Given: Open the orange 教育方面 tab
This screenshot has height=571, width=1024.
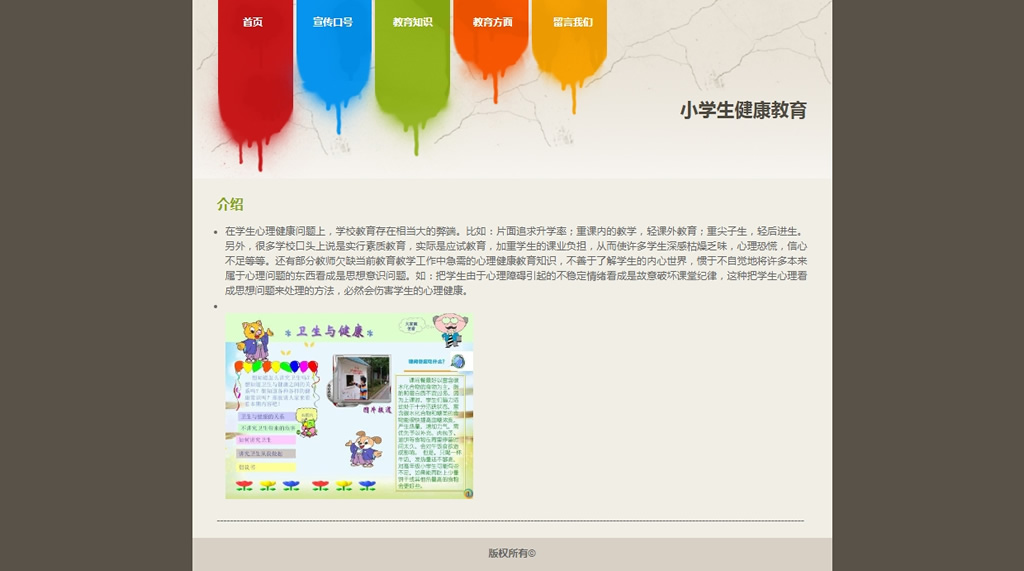Looking at the screenshot, I should click(x=492, y=22).
